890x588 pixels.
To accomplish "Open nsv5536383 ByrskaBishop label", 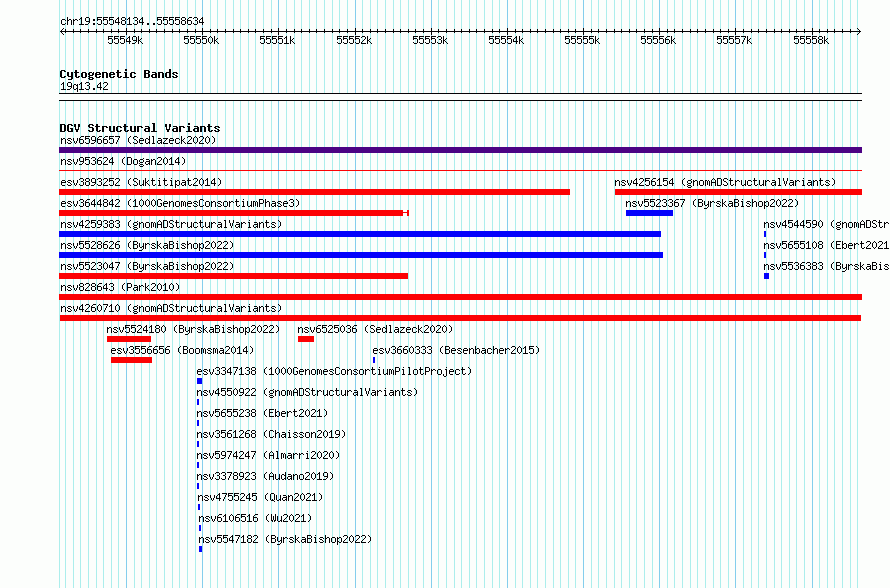I will 826,266.
